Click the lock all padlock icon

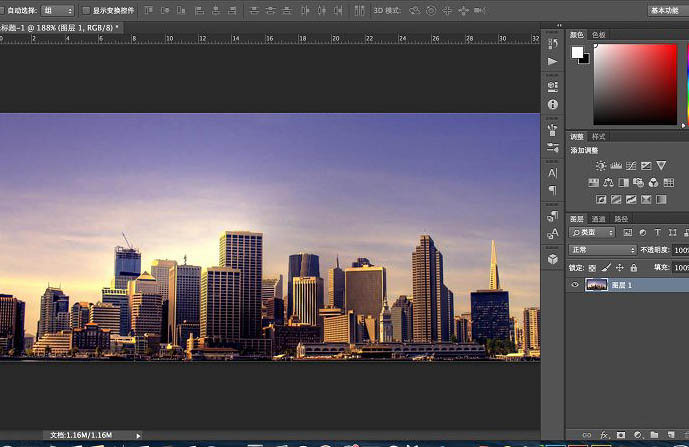pos(634,268)
